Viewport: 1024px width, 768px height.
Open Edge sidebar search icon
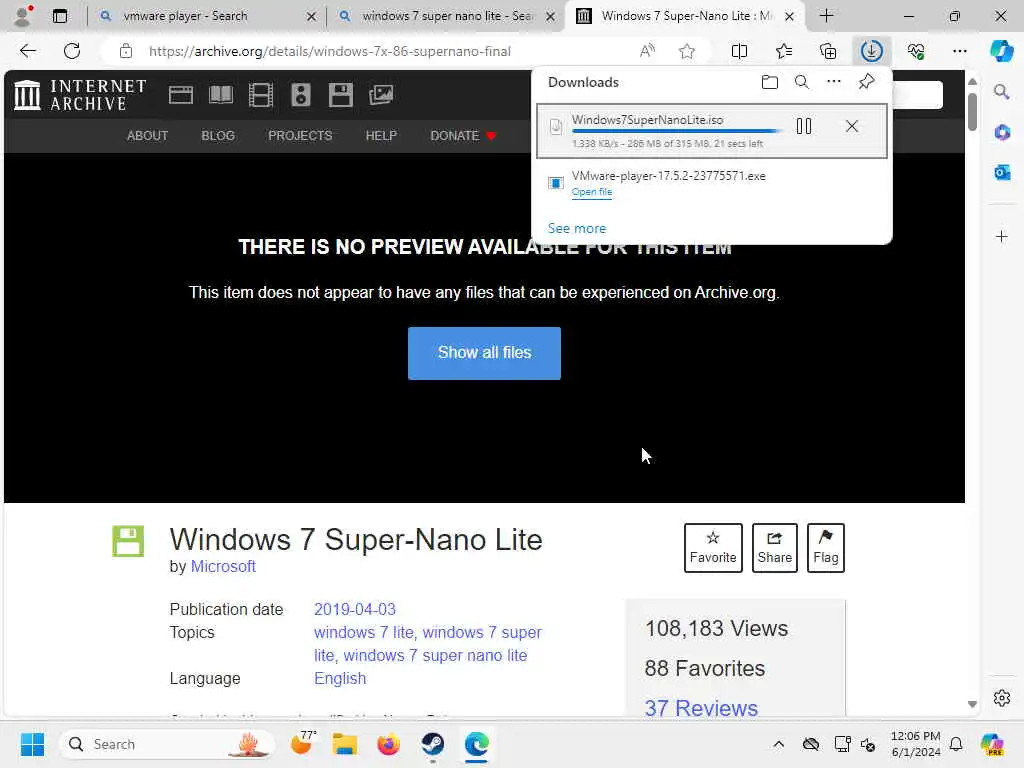point(1001,92)
